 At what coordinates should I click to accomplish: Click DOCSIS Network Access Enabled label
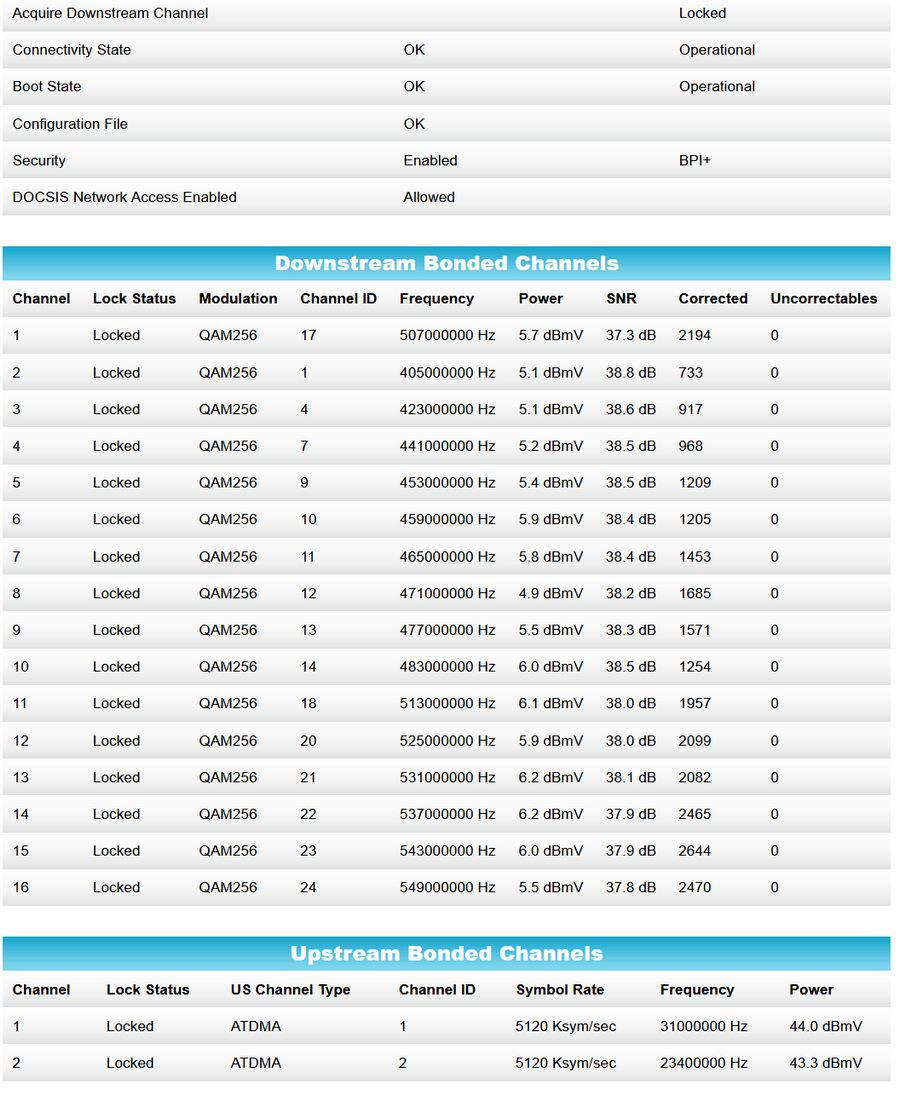click(x=124, y=198)
